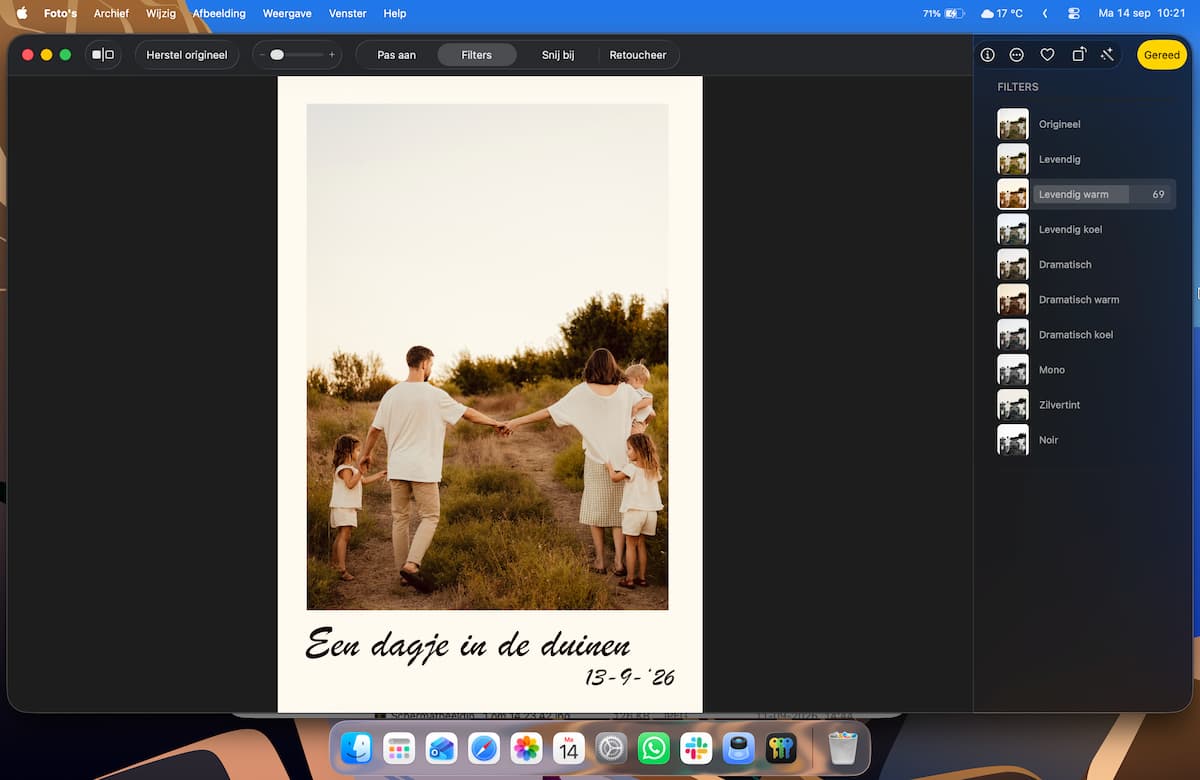Click the battery status icon
Viewport: 1200px width, 780px height.
pyautogui.click(x=954, y=13)
